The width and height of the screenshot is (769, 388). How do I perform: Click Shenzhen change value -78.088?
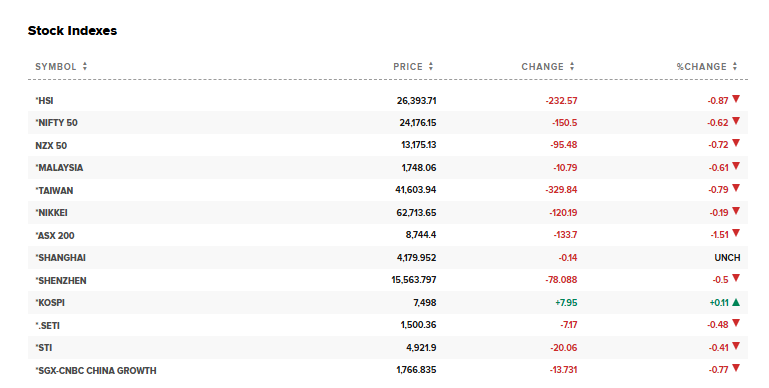[x=562, y=280]
